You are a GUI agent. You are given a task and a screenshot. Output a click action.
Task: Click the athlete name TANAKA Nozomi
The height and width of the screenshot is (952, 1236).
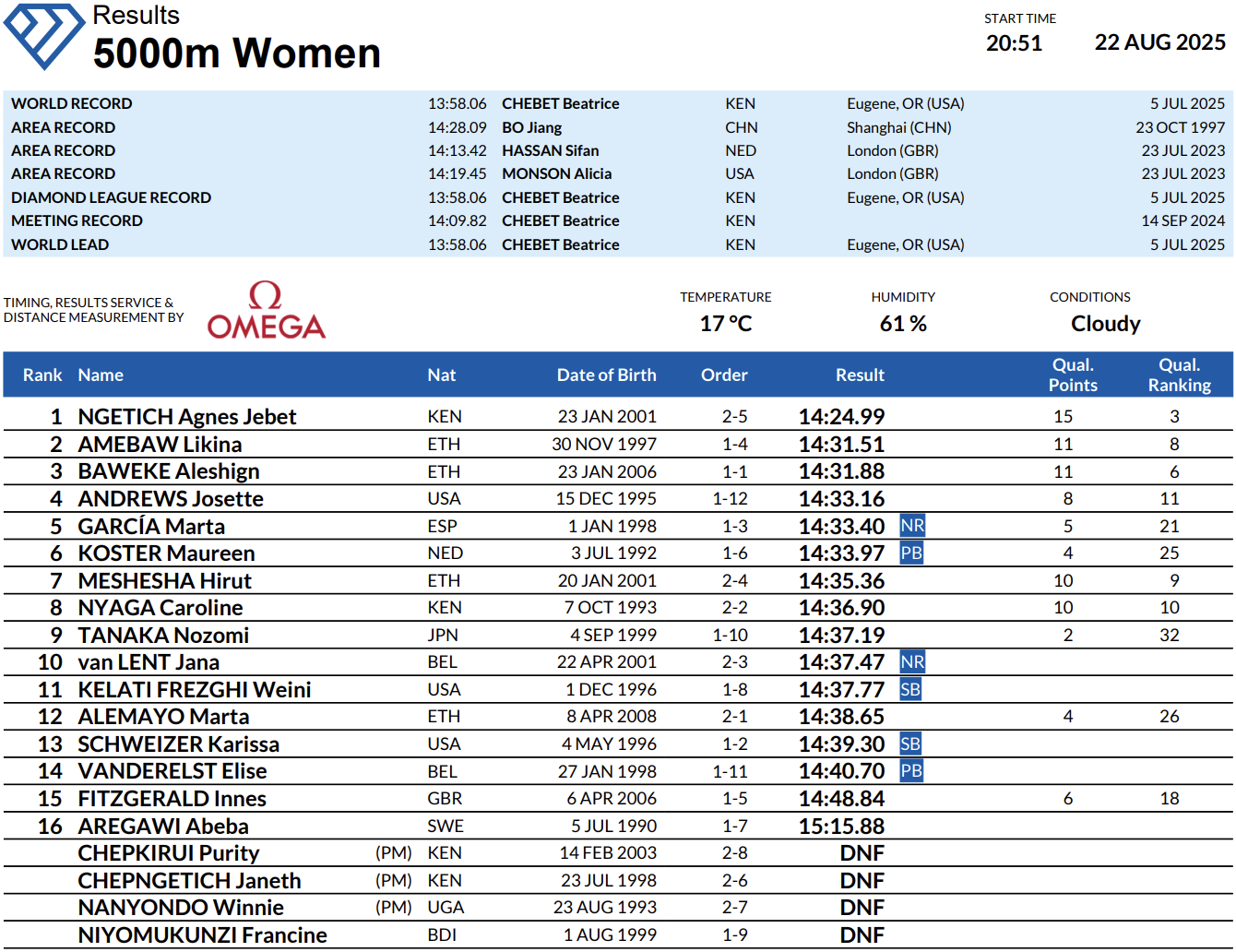163,636
